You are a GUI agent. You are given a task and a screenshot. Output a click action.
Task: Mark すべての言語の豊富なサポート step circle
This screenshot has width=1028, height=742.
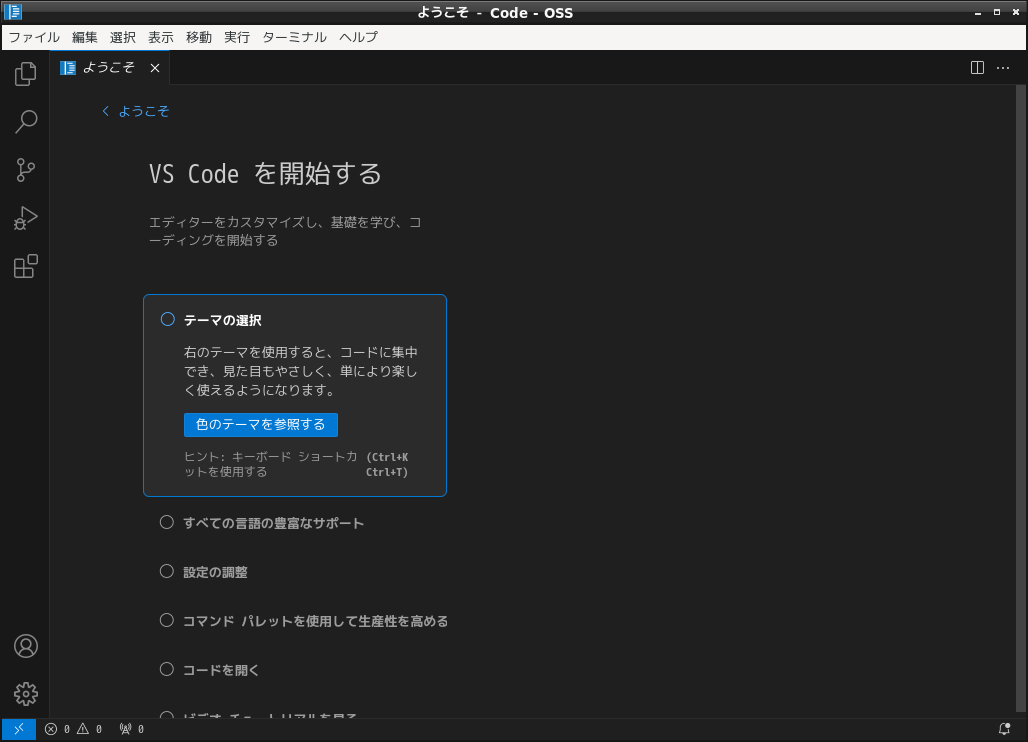click(167, 522)
